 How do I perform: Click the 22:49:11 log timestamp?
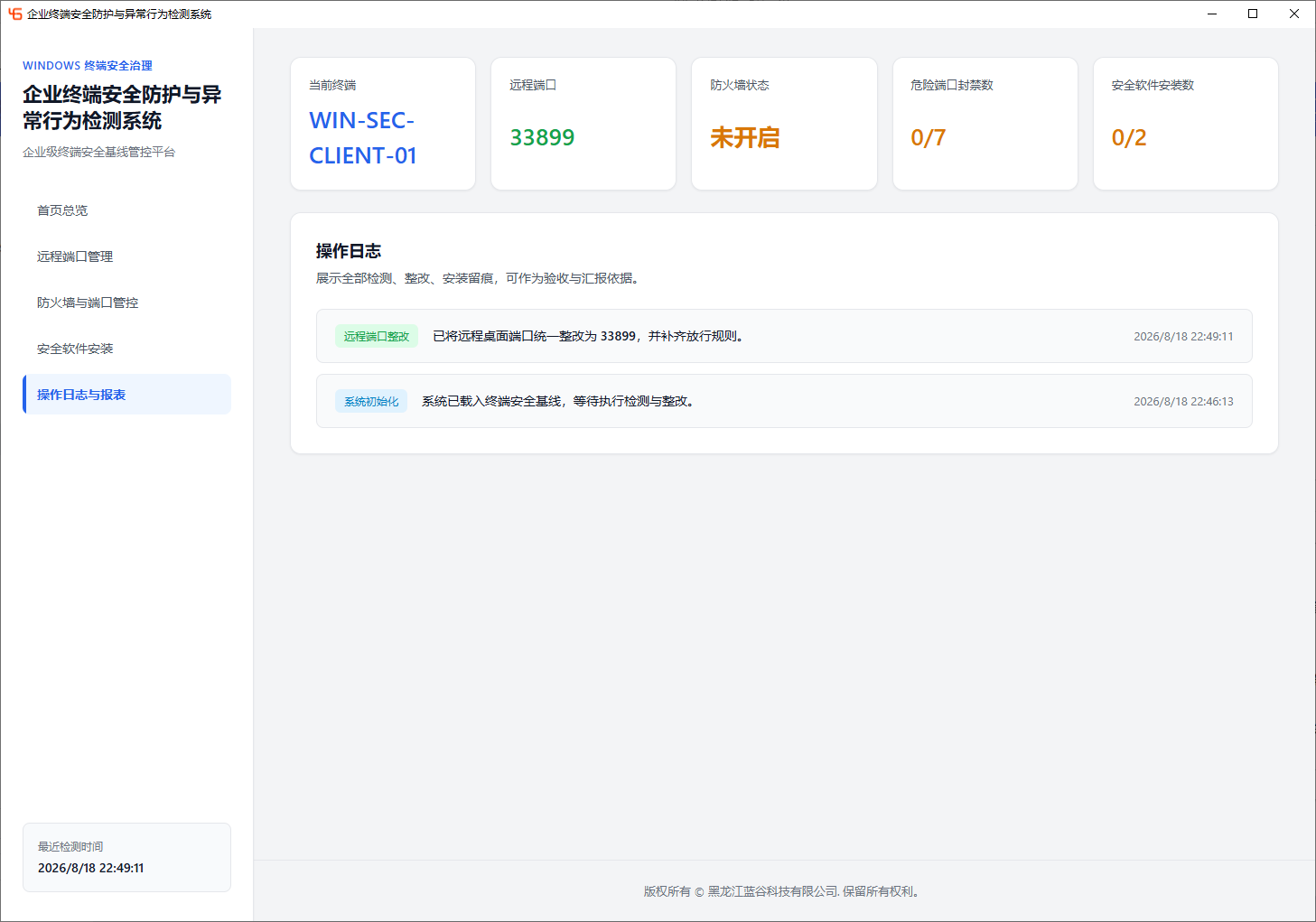pos(1183,336)
